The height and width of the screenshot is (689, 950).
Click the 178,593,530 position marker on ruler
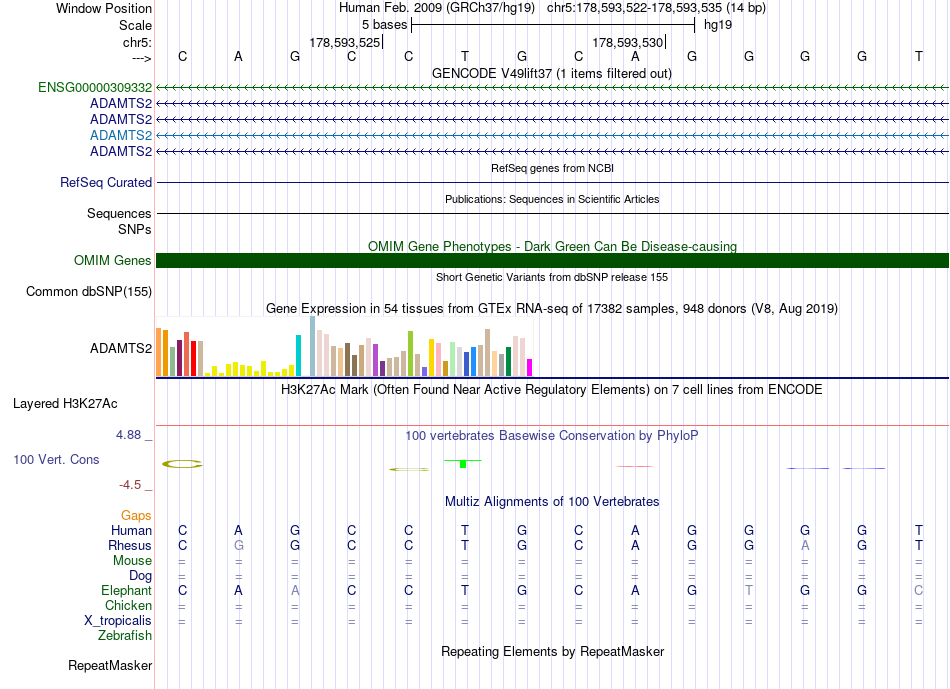[x=628, y=42]
